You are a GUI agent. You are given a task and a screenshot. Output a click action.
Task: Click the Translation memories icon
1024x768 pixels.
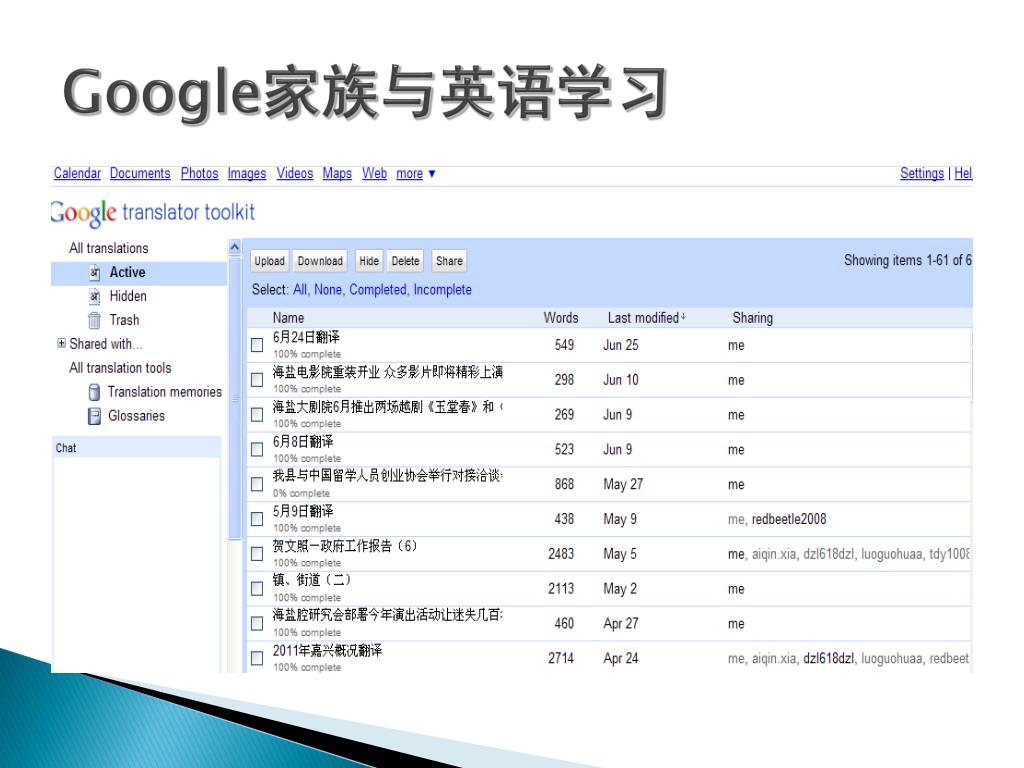pos(95,392)
